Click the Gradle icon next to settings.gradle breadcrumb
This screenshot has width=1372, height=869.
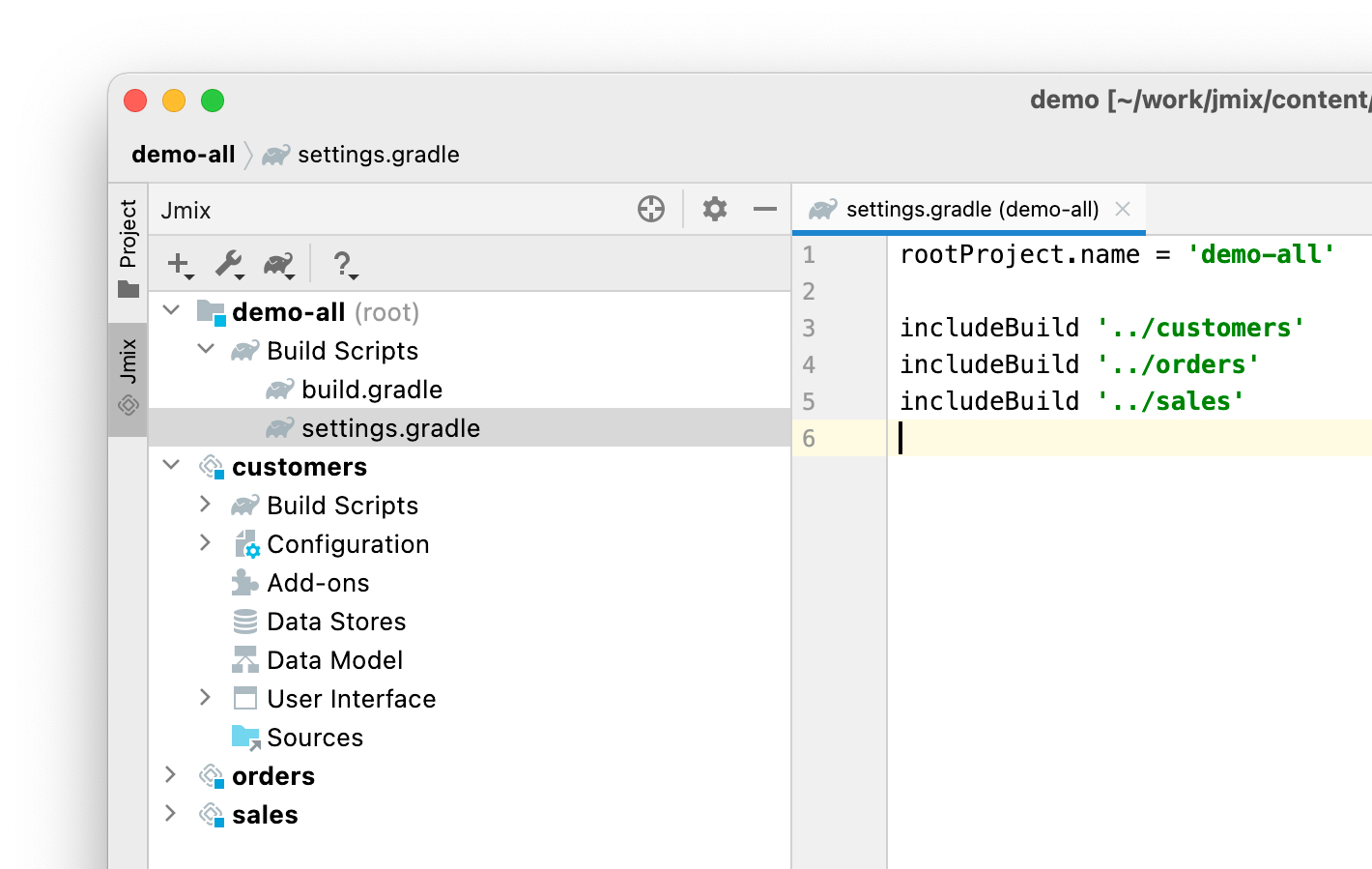276,155
